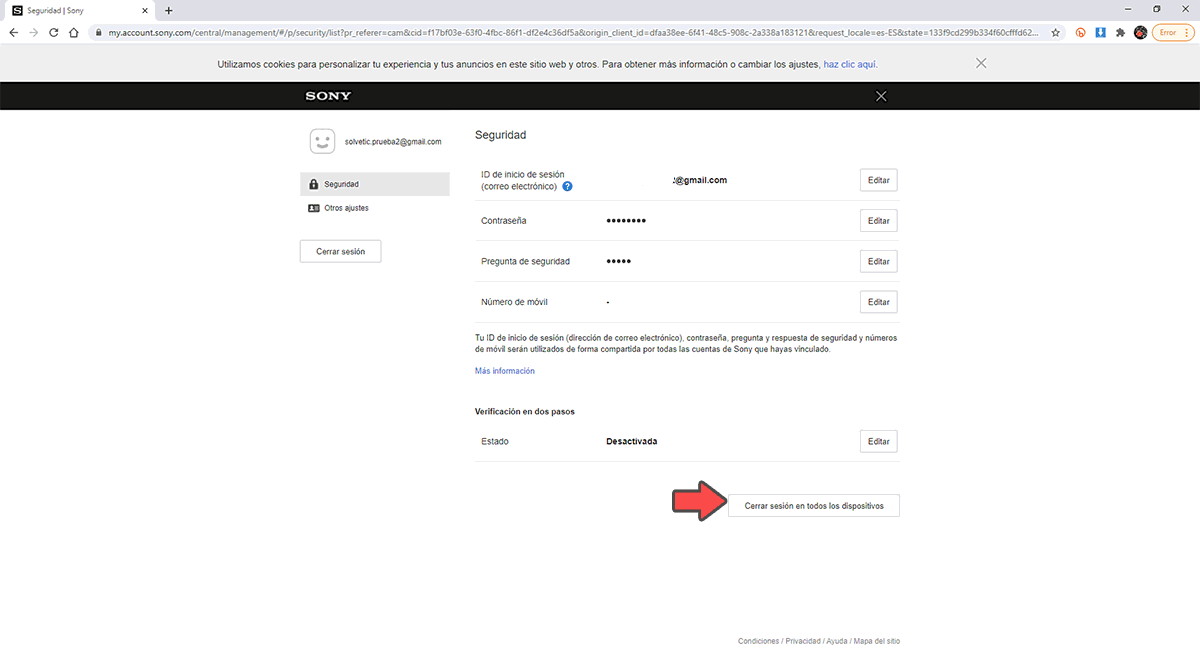Open a new browser tab
1200x650 pixels.
[x=168, y=10]
